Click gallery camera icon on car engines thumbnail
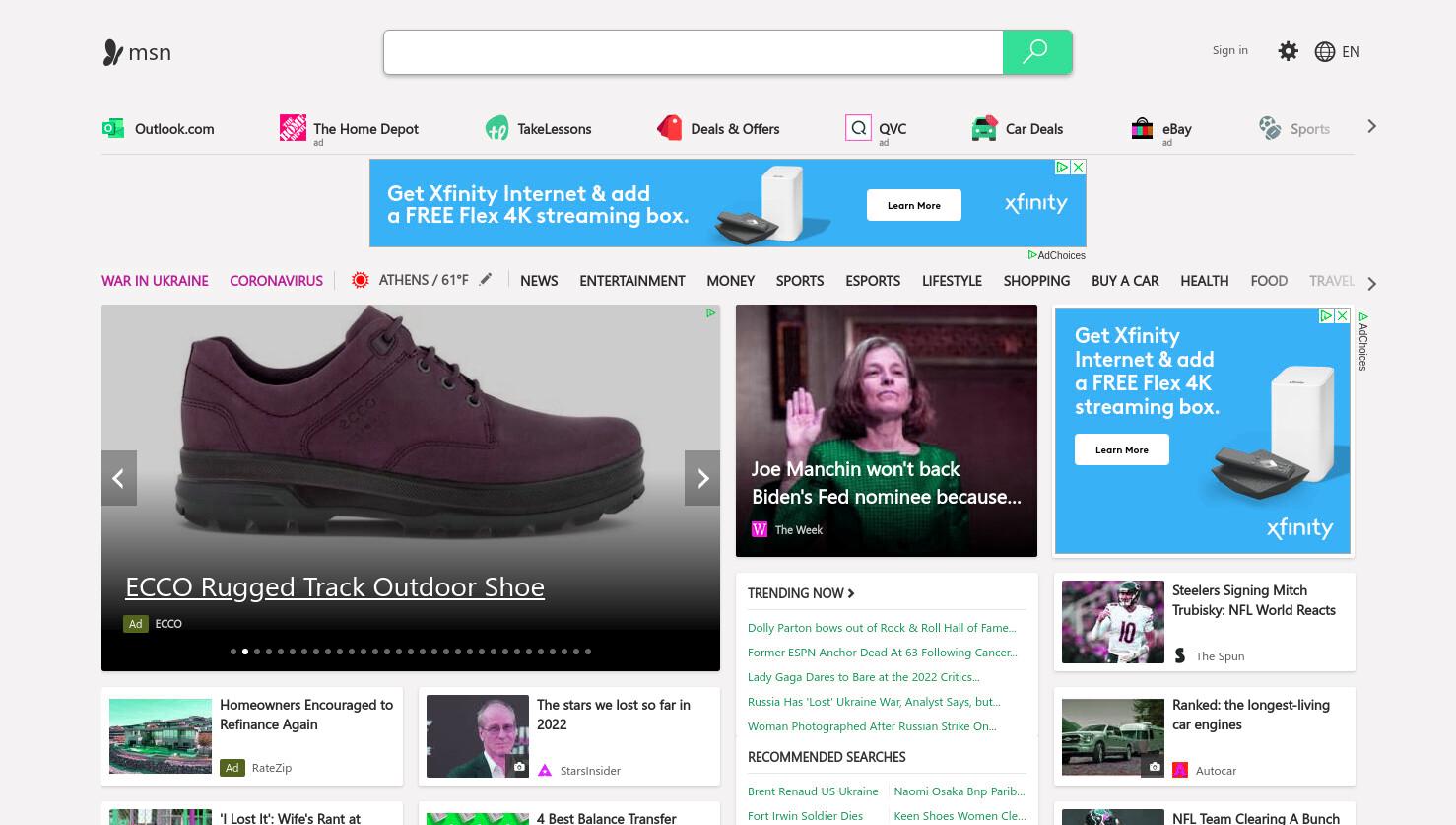Image resolution: width=1456 pixels, height=825 pixels. [x=1155, y=767]
